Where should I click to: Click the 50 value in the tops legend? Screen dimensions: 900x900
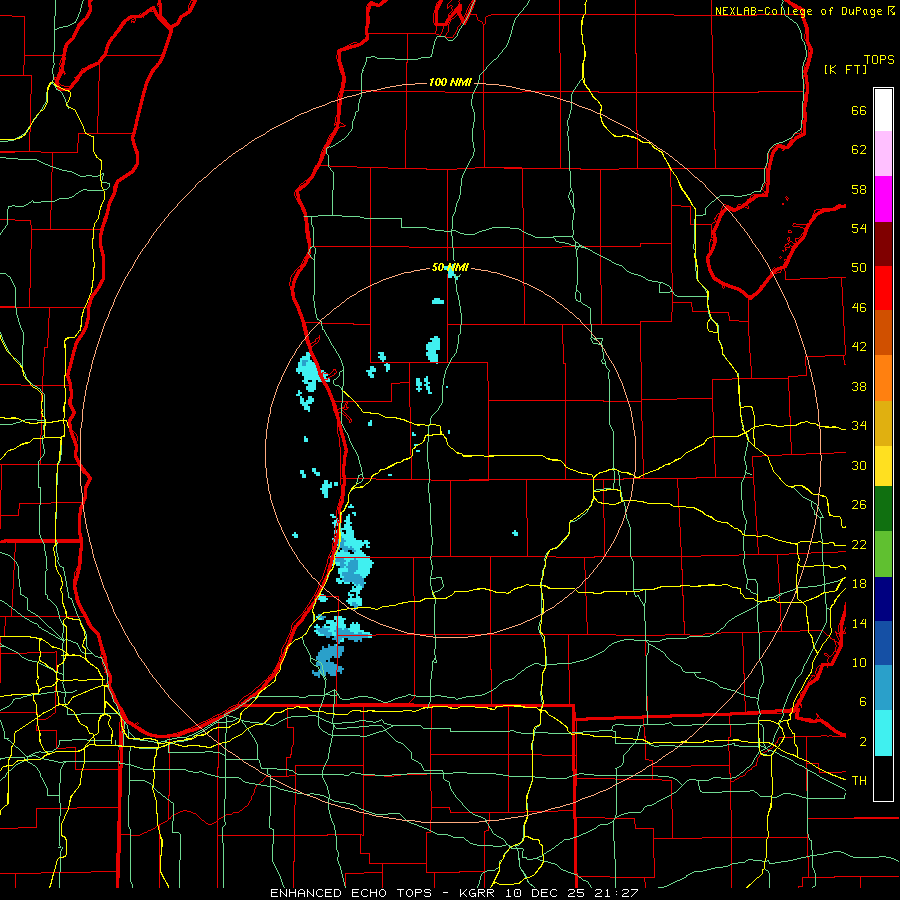point(859,268)
